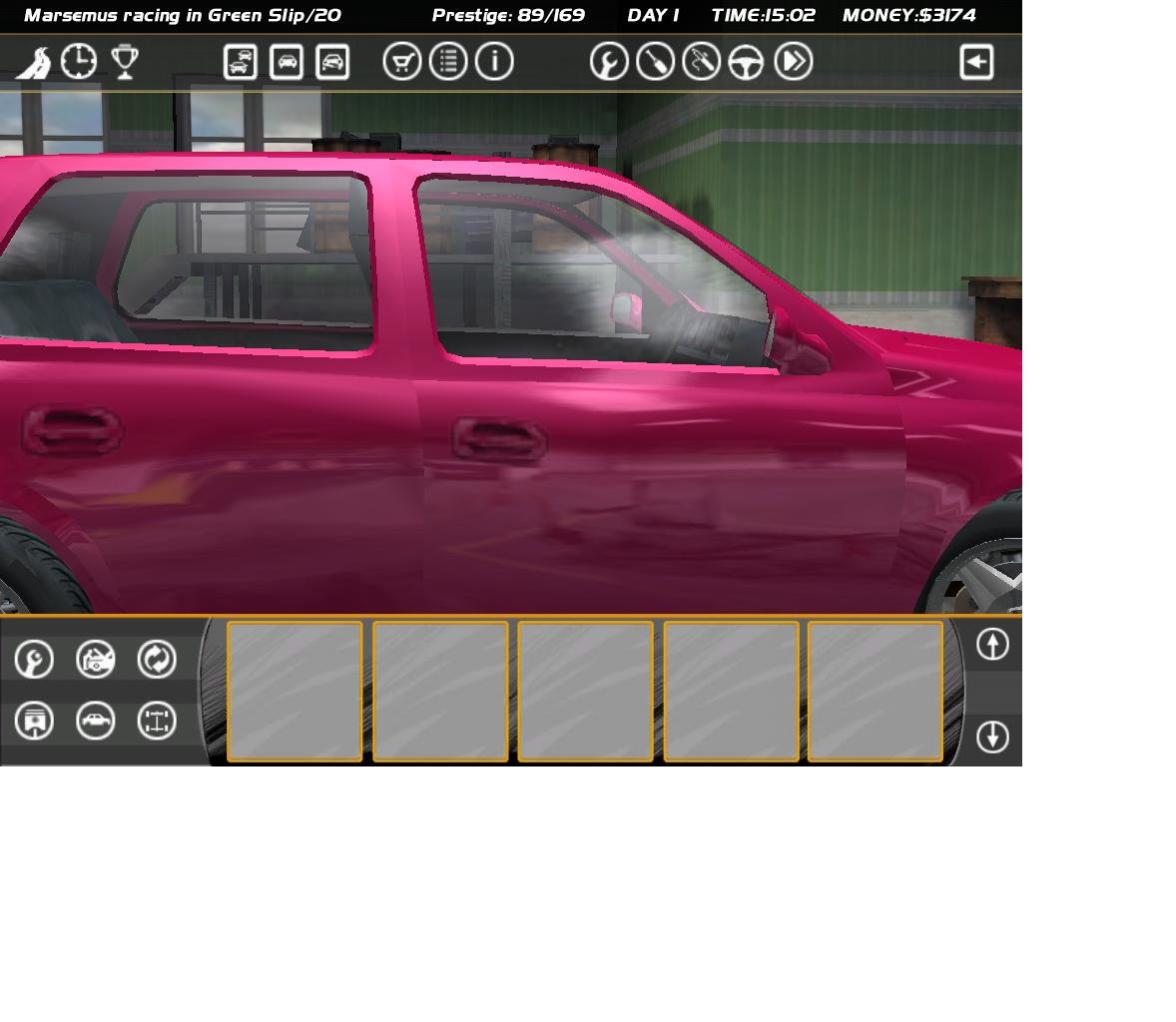Click the fast-forward double arrow icon
The height and width of the screenshot is (1022, 1176).
pyautogui.click(x=794, y=62)
